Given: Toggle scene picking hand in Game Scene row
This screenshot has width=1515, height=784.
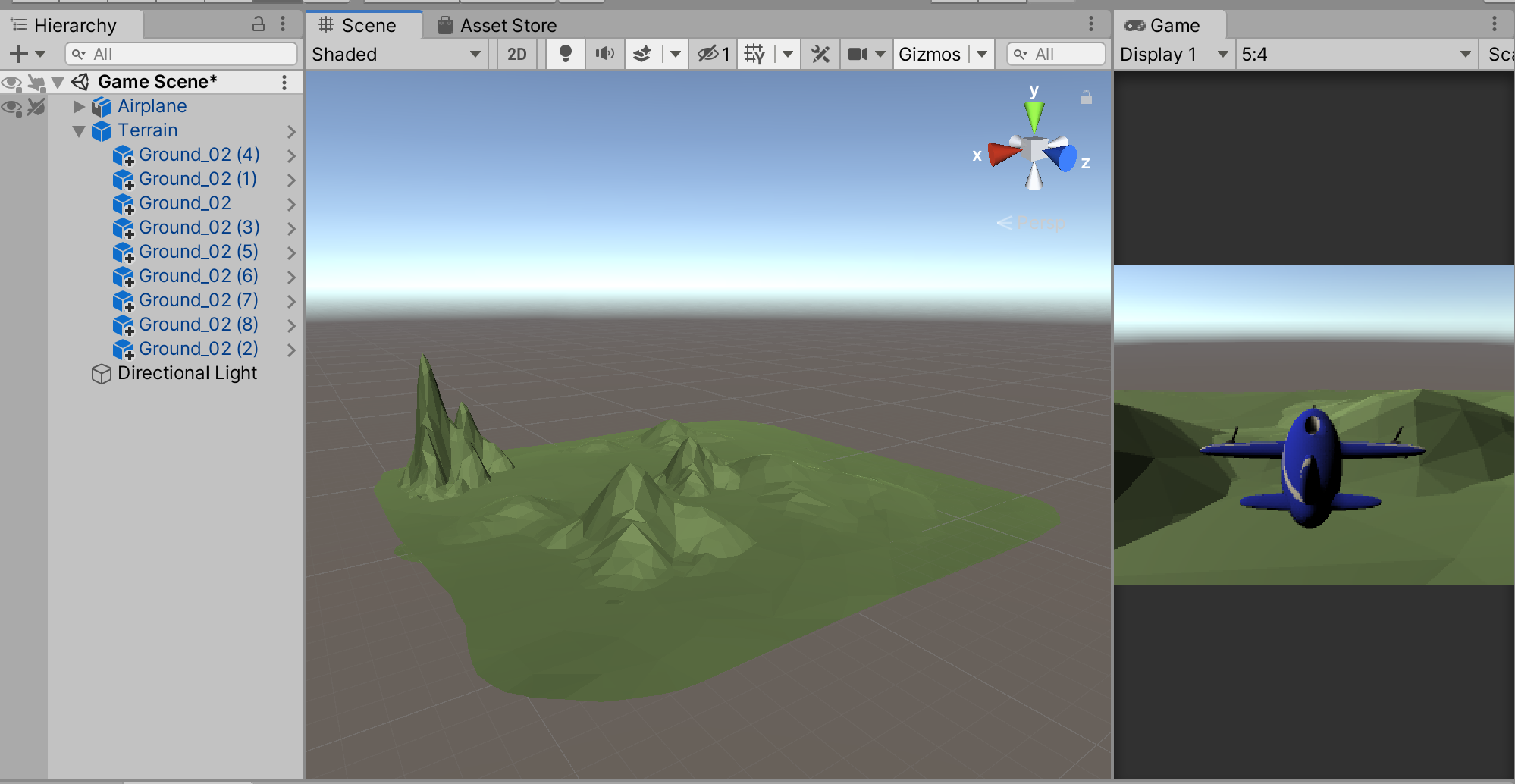Looking at the screenshot, I should tap(36, 82).
